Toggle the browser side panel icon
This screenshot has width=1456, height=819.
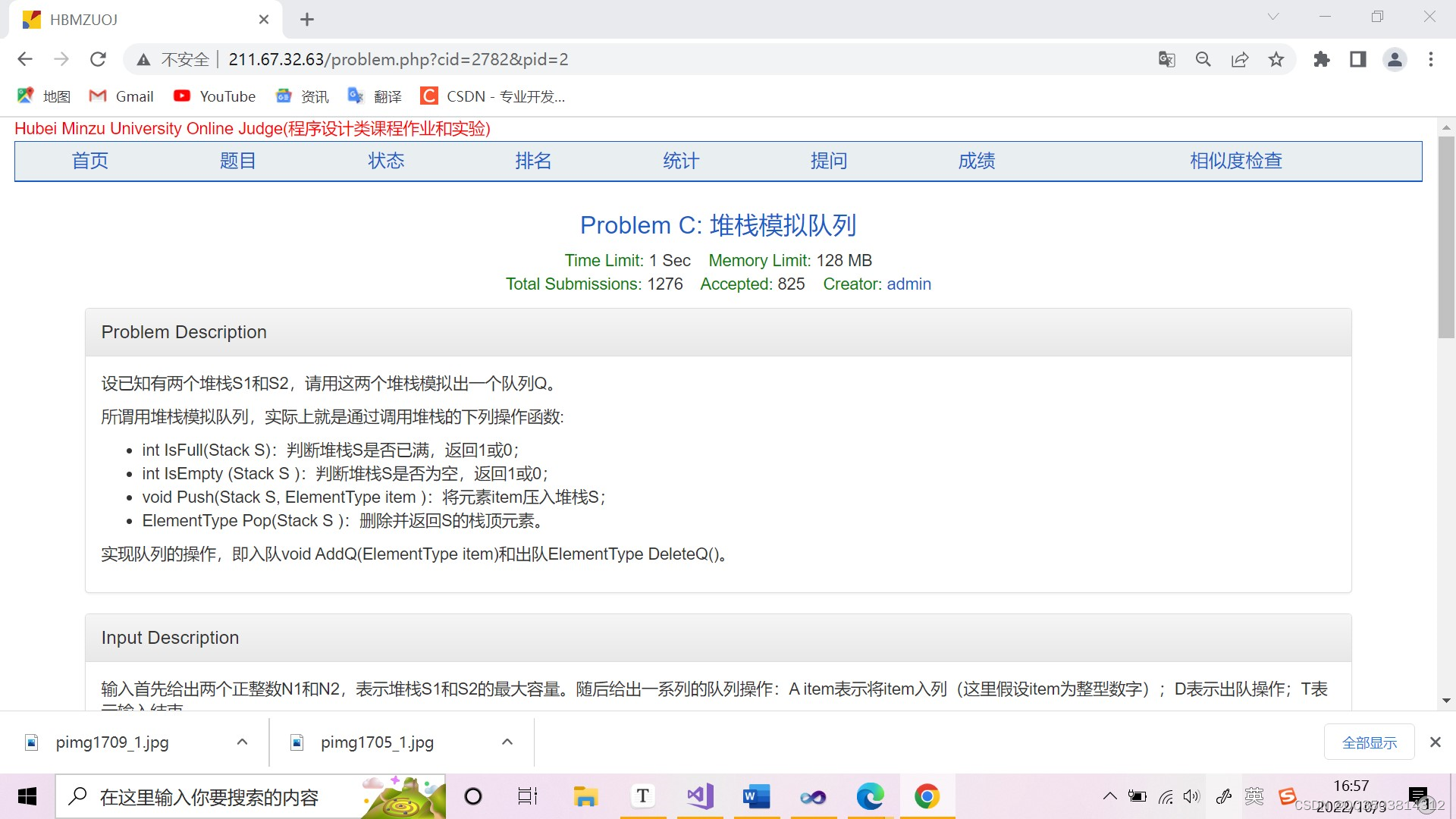coord(1358,59)
